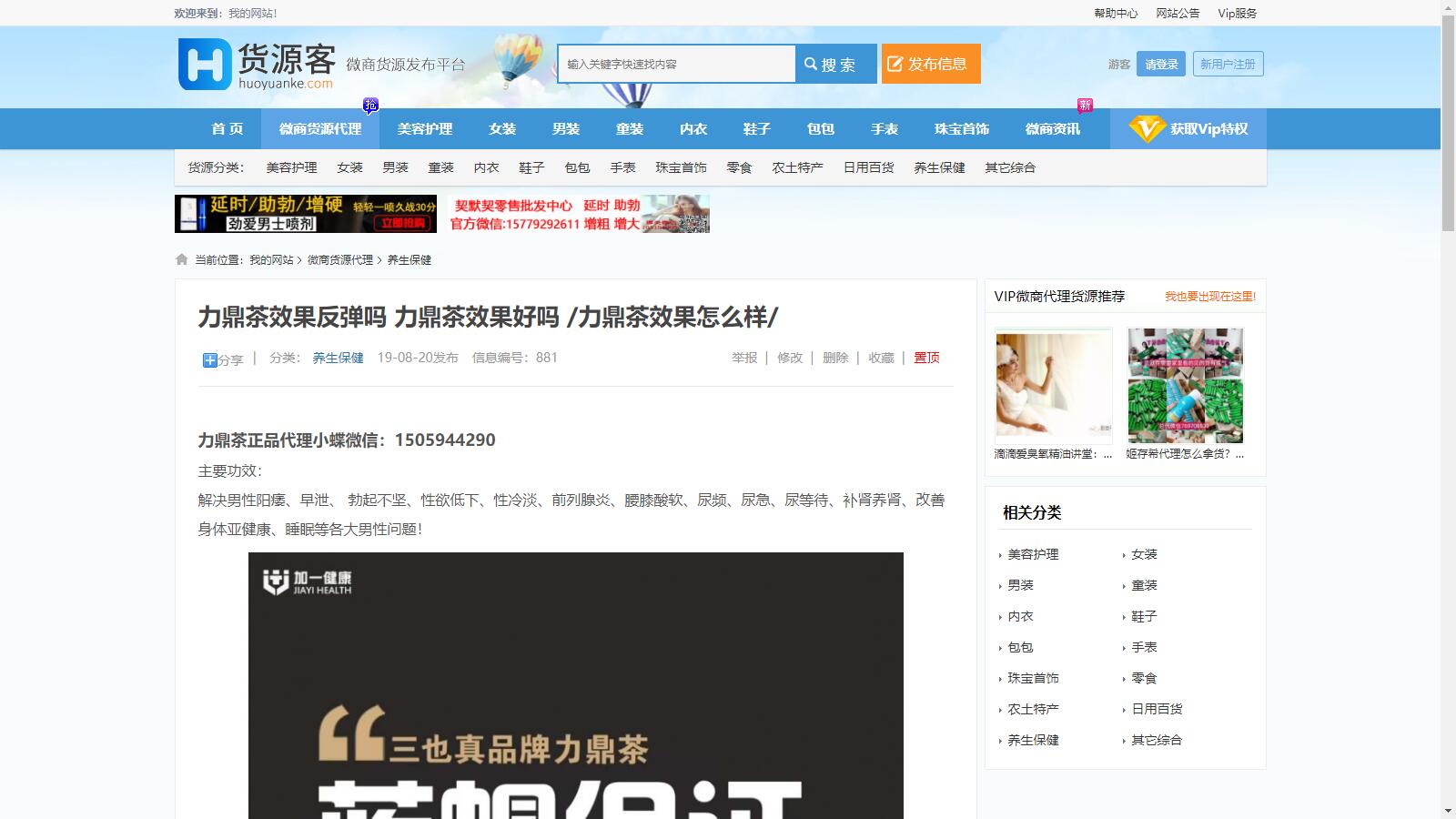
Task: Open the 劲爱男士喷剂 banner ad
Action: [x=306, y=214]
